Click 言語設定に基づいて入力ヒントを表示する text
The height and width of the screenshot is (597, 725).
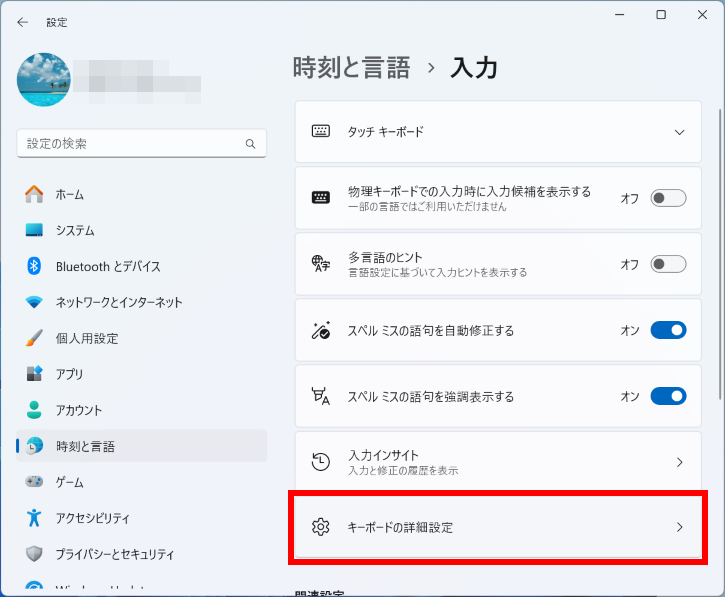click(437, 273)
